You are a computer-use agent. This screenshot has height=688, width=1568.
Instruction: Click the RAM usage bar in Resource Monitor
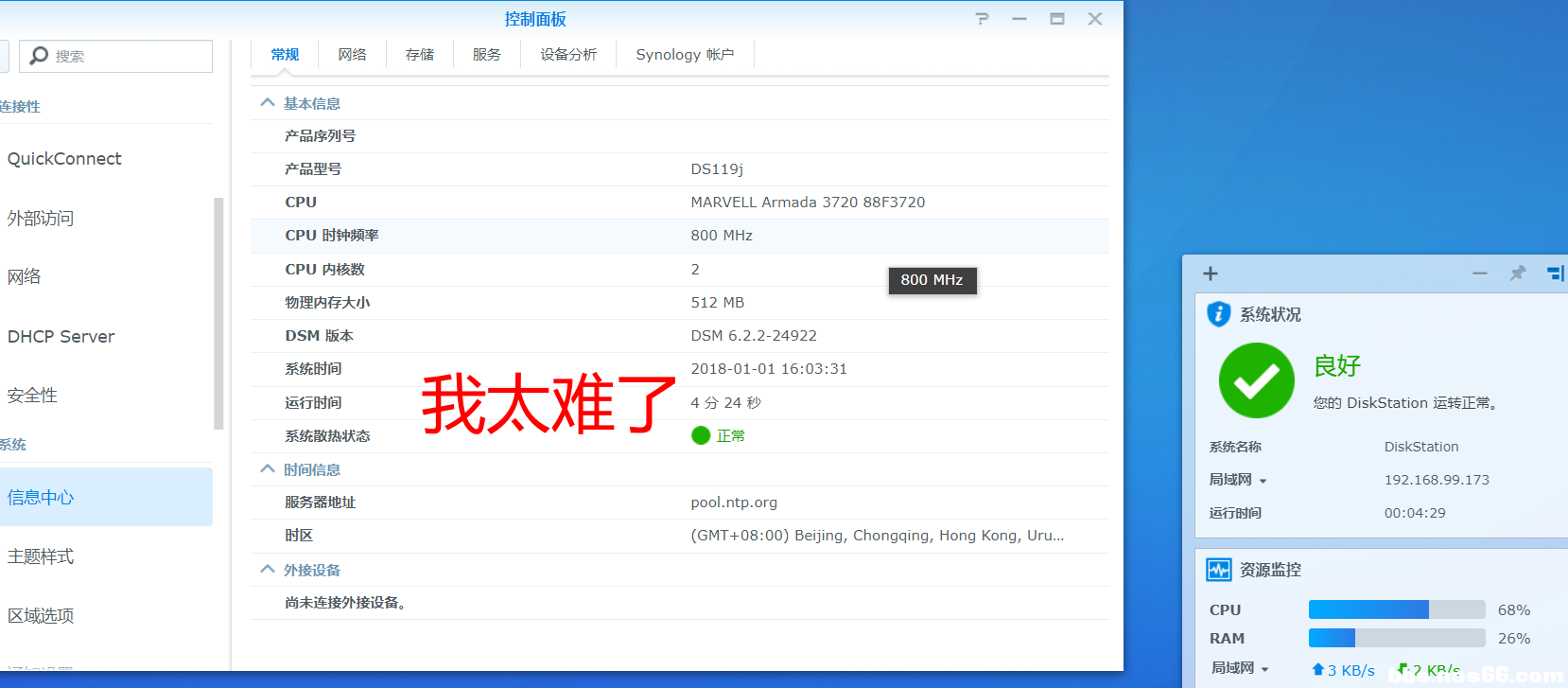(1397, 638)
